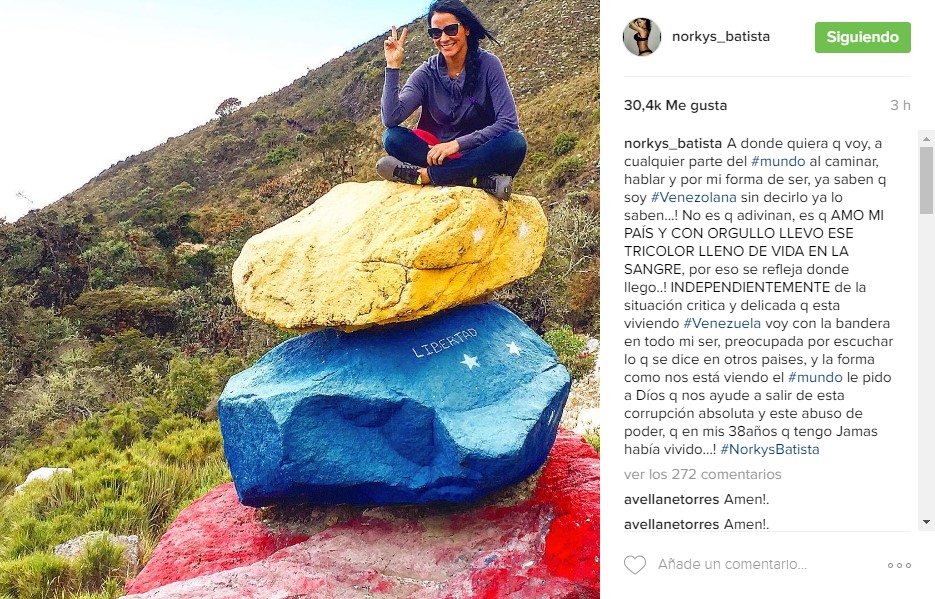Open norkys_batista username in post header

point(720,36)
